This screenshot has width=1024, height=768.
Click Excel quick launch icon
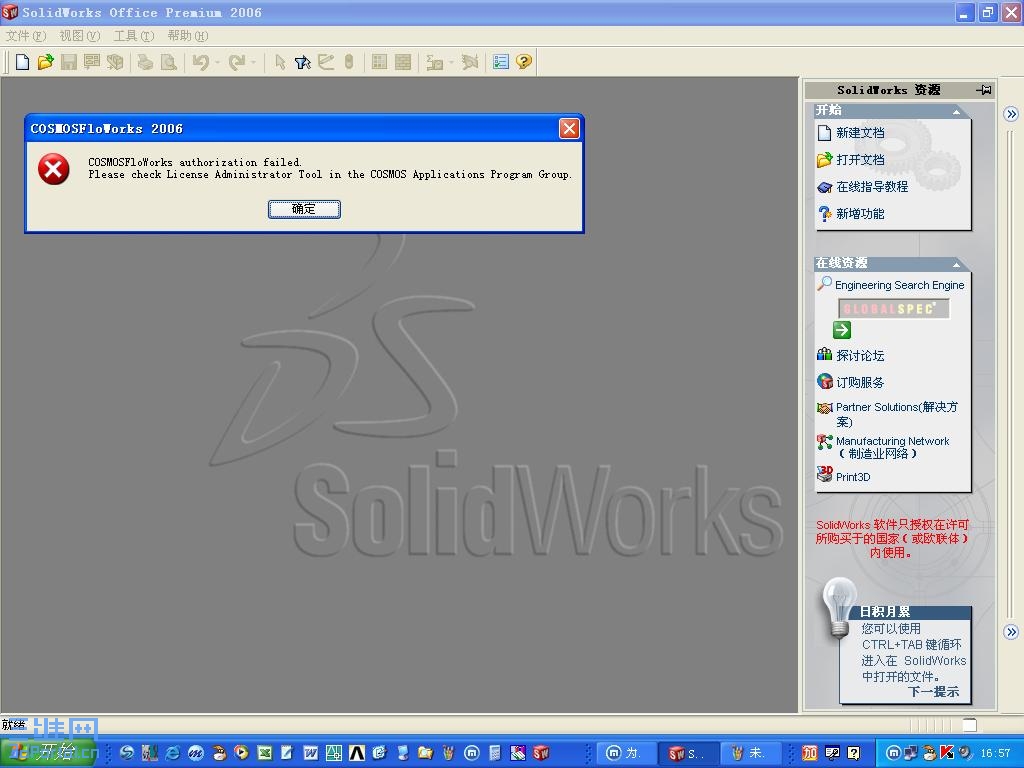(x=264, y=753)
